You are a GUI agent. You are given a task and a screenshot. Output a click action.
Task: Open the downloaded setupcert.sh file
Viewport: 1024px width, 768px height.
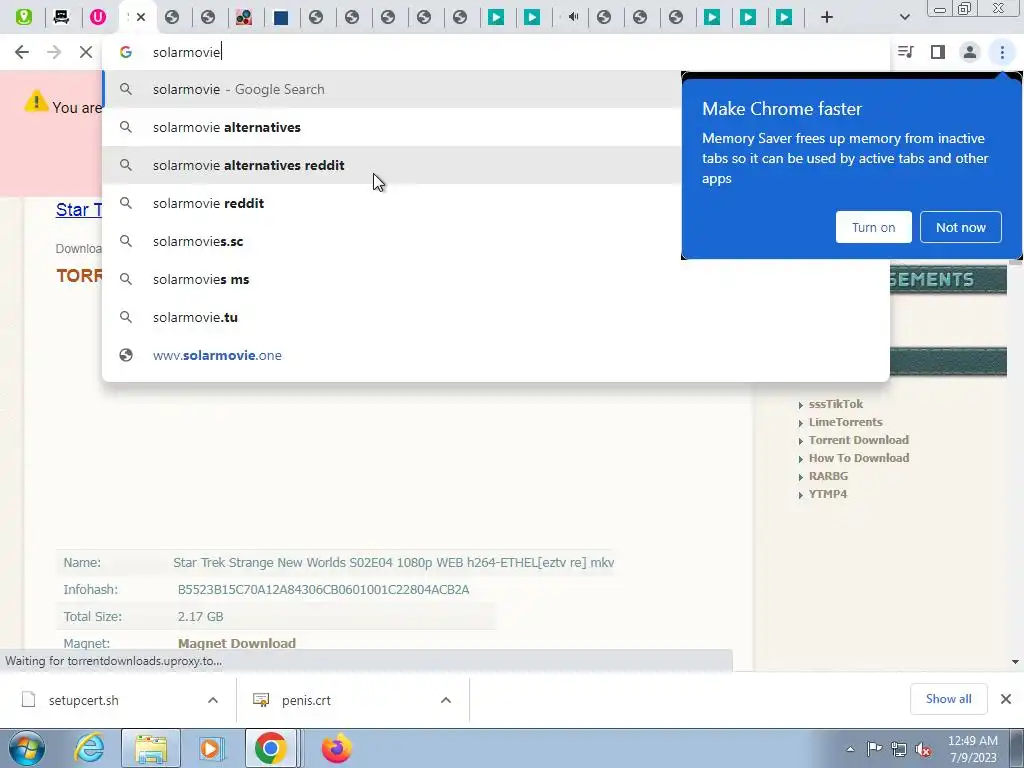[x=84, y=700]
